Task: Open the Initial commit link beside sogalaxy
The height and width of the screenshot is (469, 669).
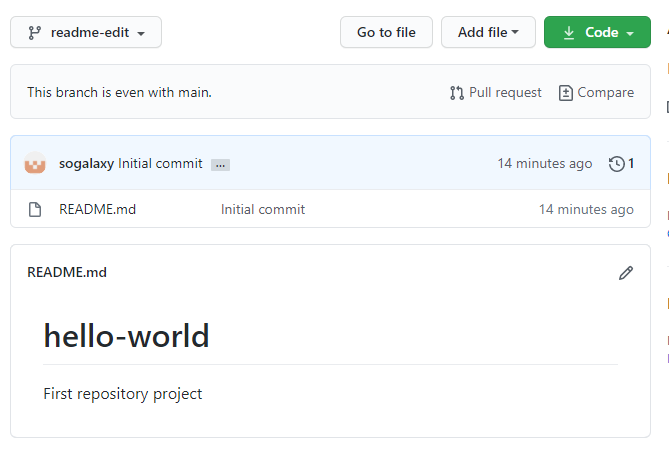Action: coord(160,163)
